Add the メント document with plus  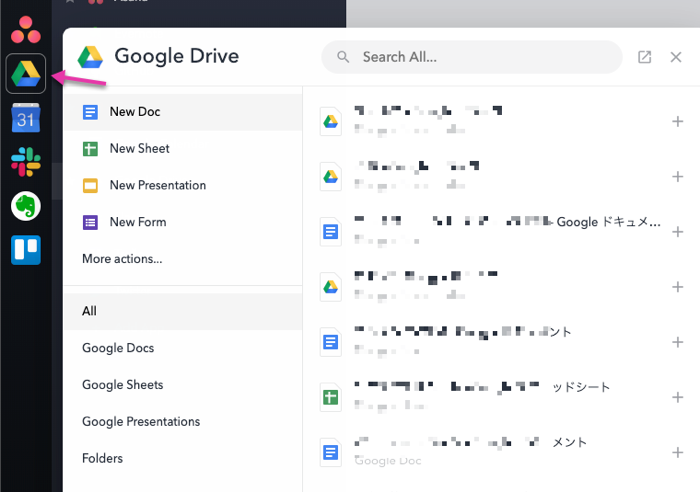coord(677,453)
